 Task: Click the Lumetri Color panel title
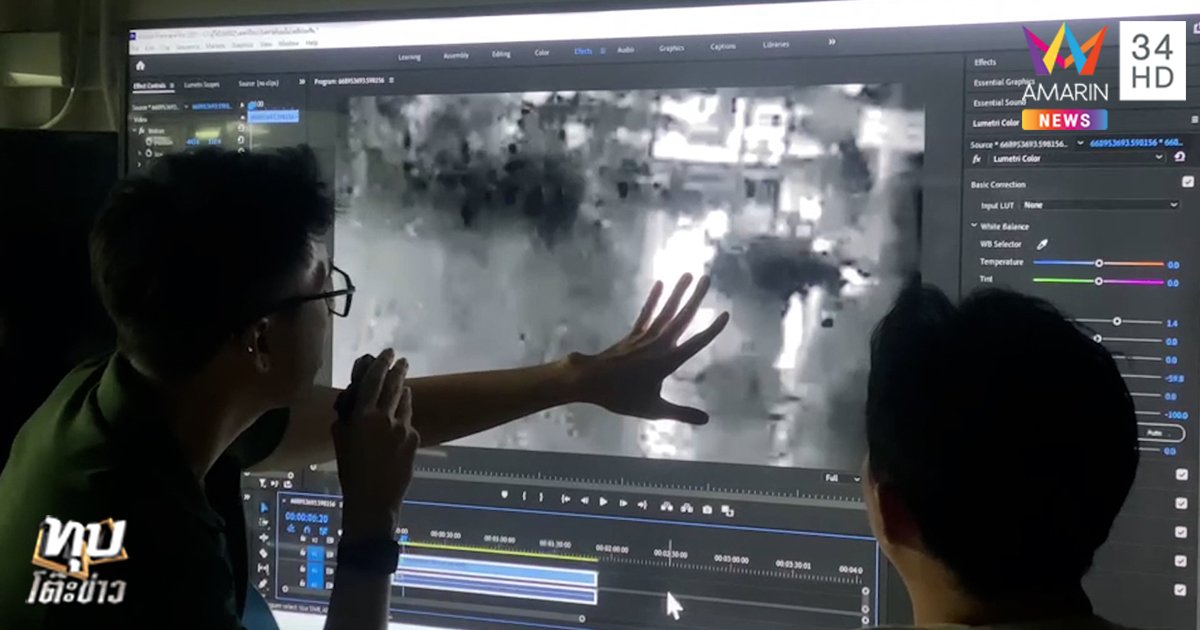(996, 123)
